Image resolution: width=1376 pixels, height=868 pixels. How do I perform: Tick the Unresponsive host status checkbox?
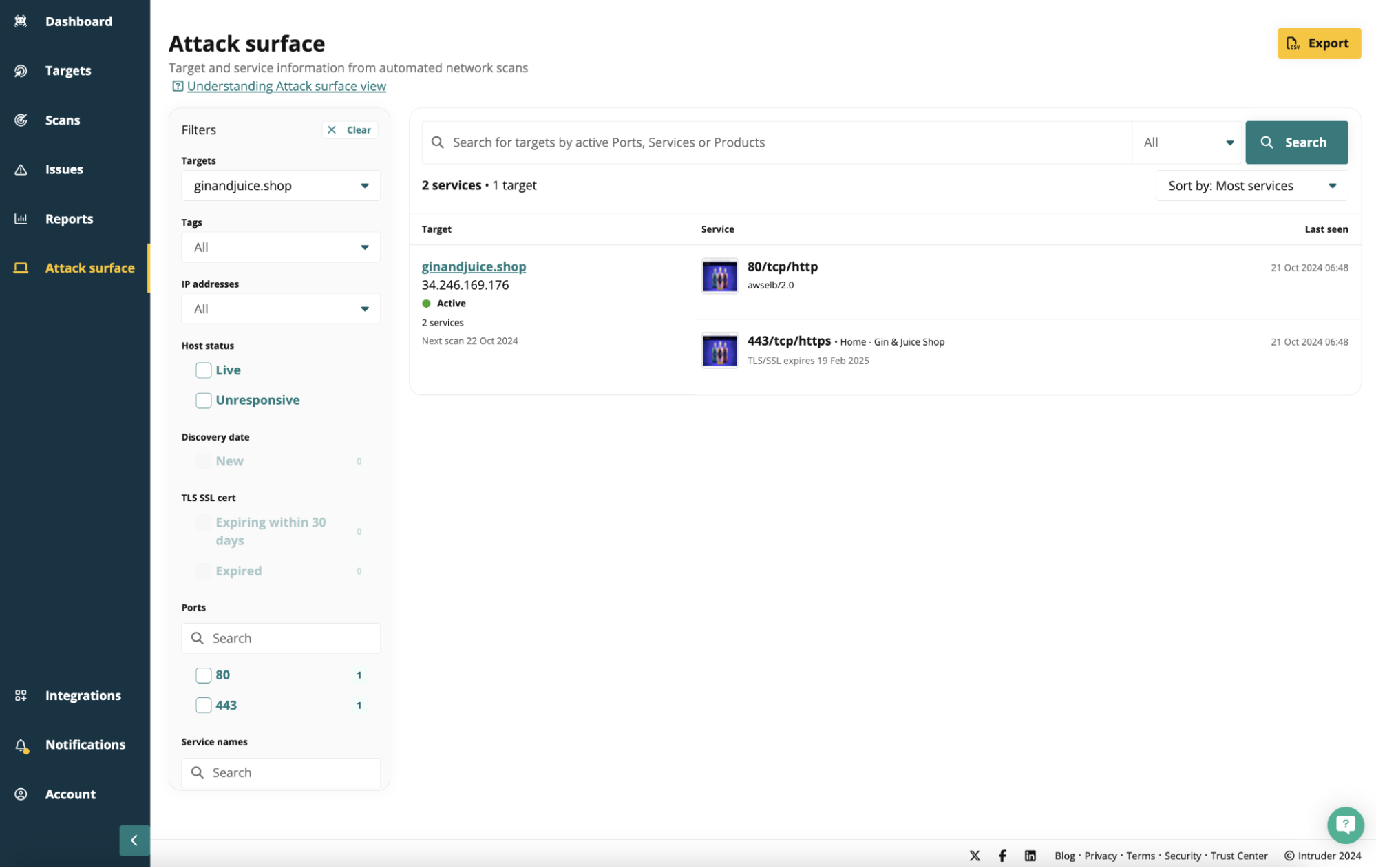coord(203,401)
